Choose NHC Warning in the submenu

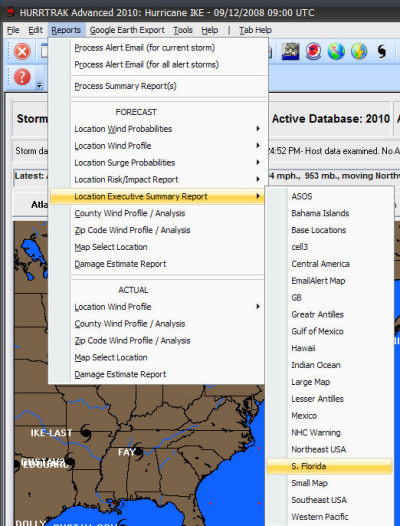tap(330, 433)
